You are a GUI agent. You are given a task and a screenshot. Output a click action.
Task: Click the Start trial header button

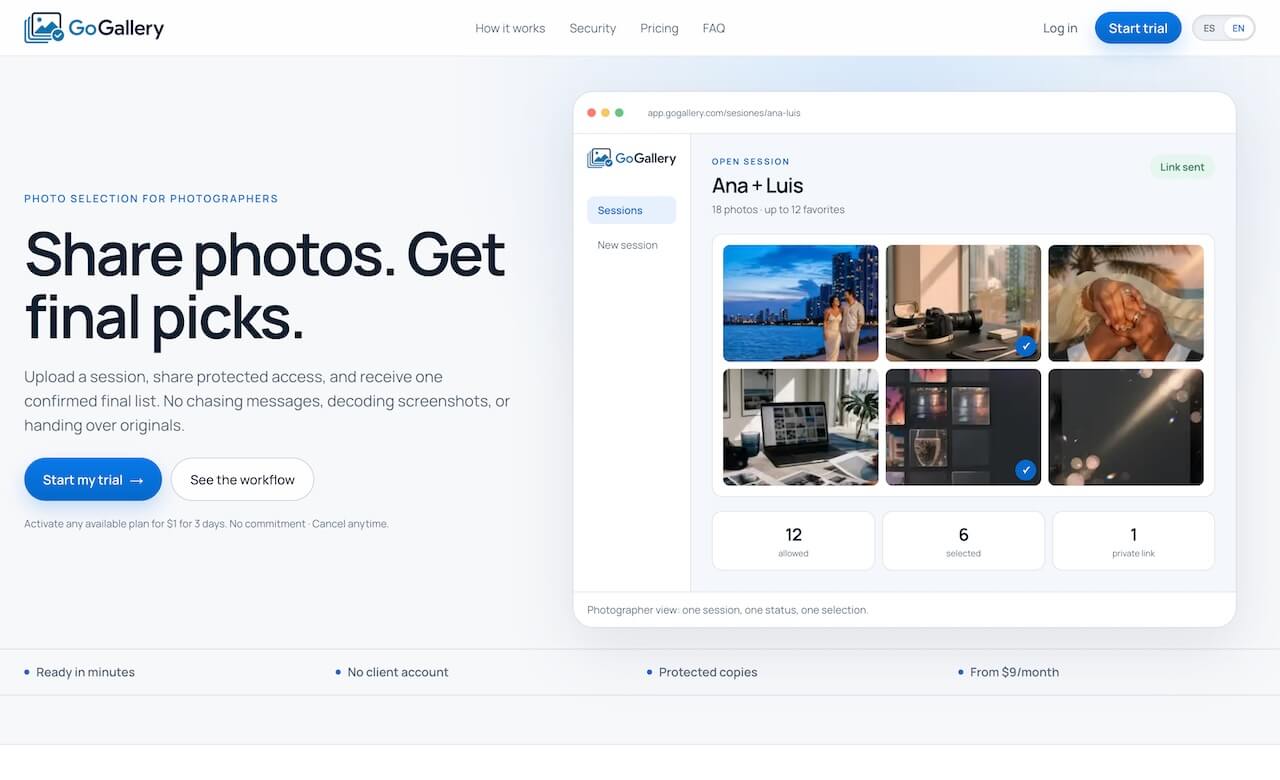tap(1138, 28)
